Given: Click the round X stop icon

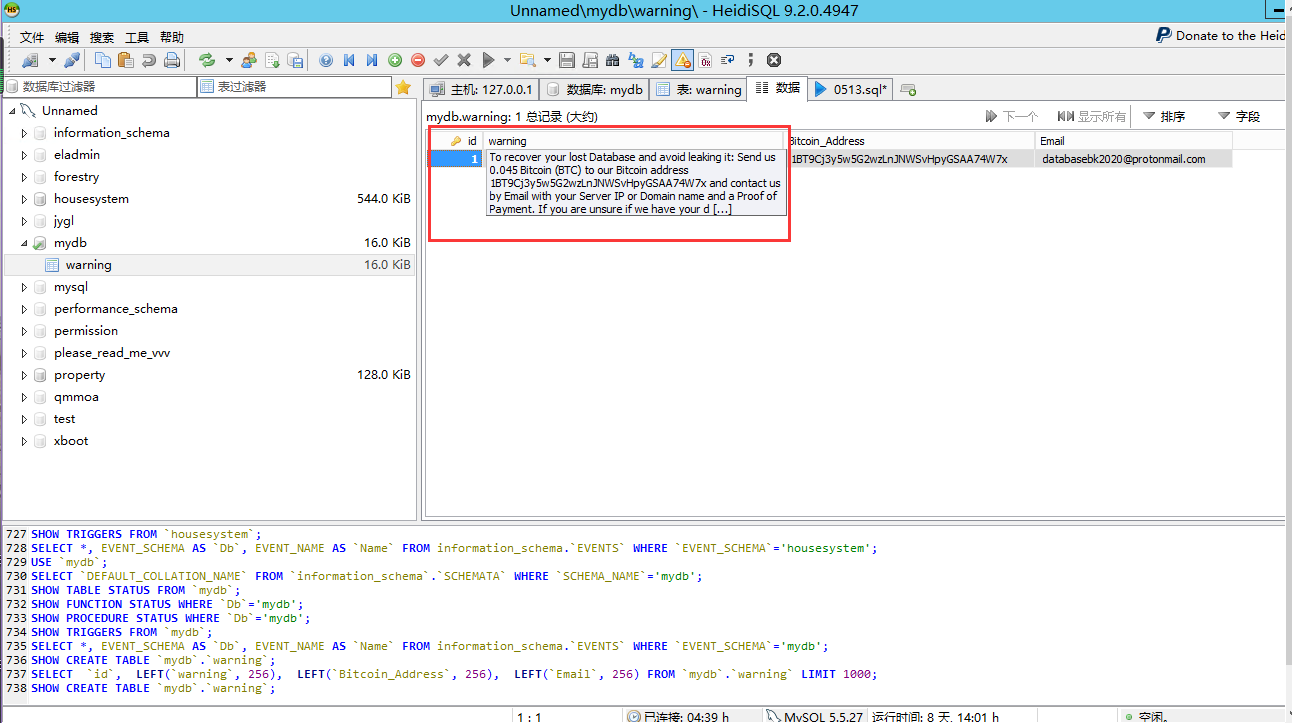Looking at the screenshot, I should click(774, 60).
